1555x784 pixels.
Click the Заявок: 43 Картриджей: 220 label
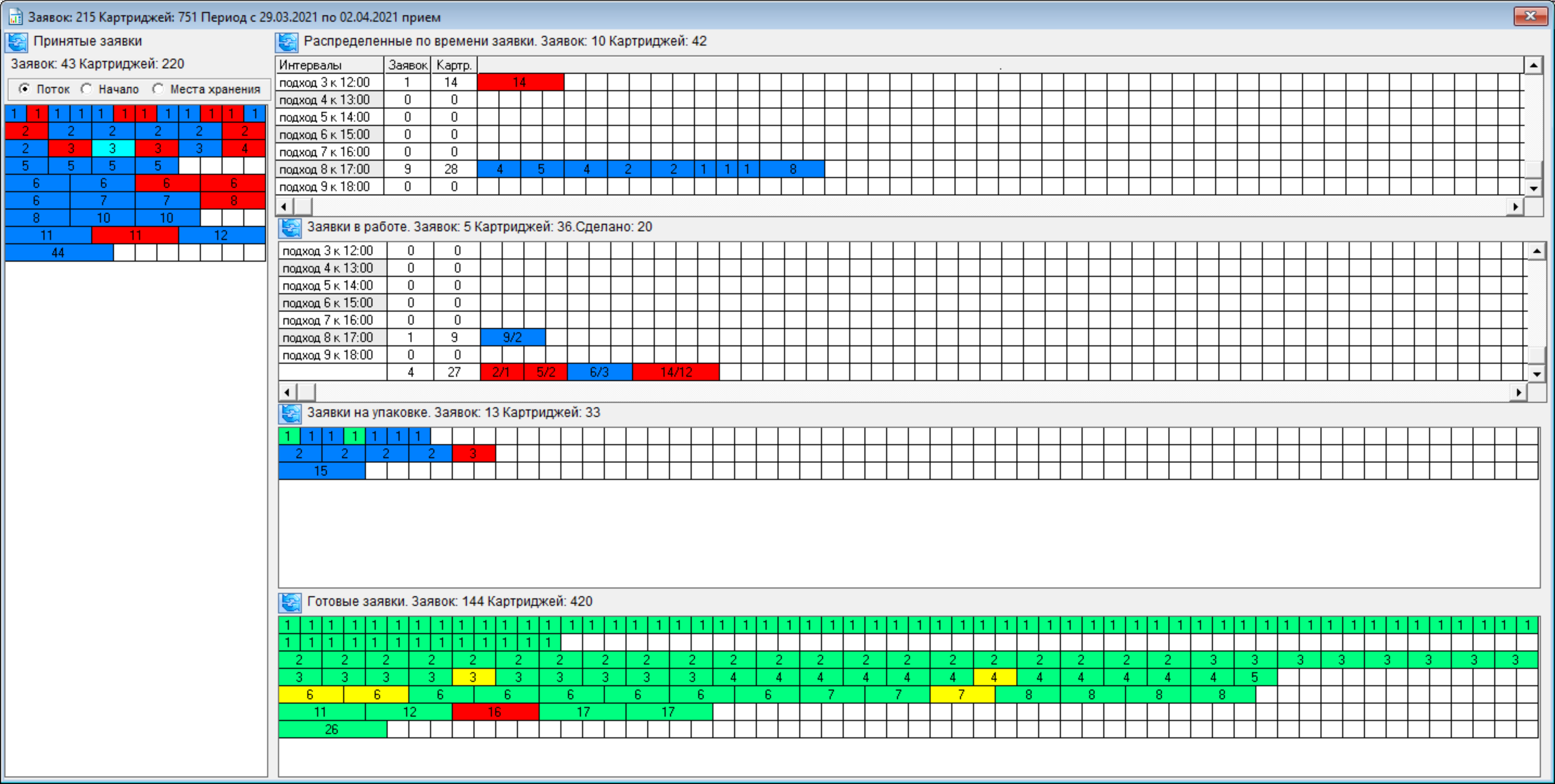(98, 65)
